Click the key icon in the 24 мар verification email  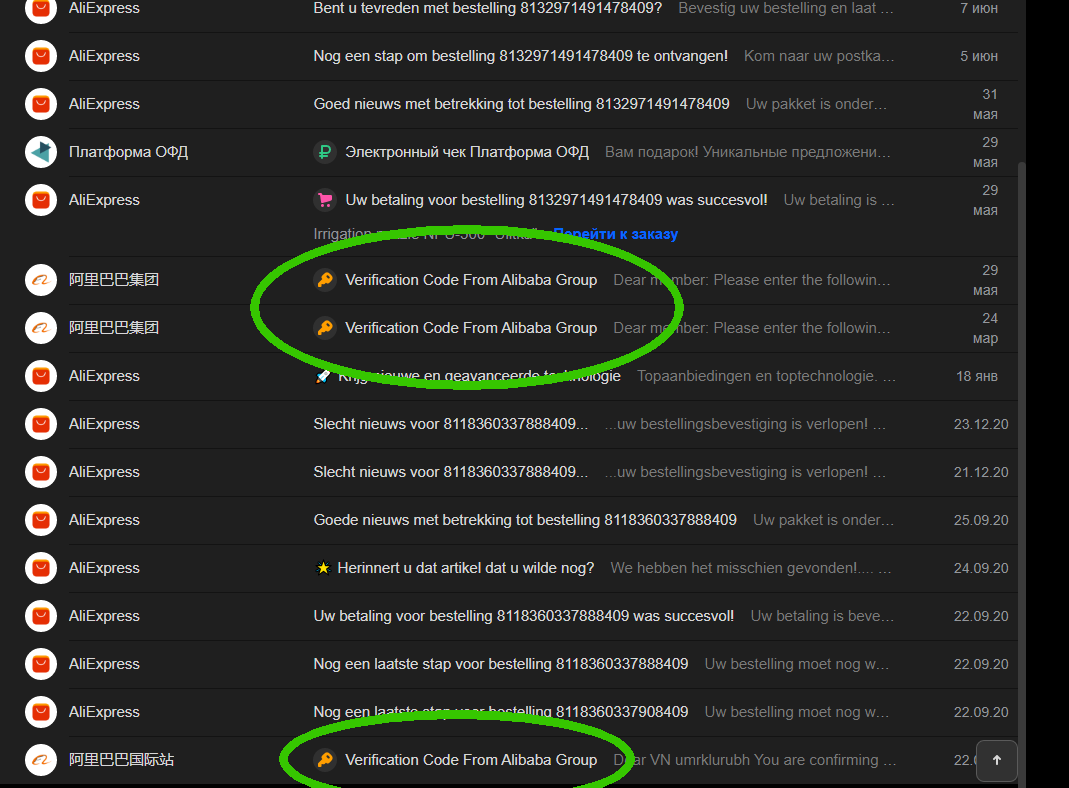(325, 328)
